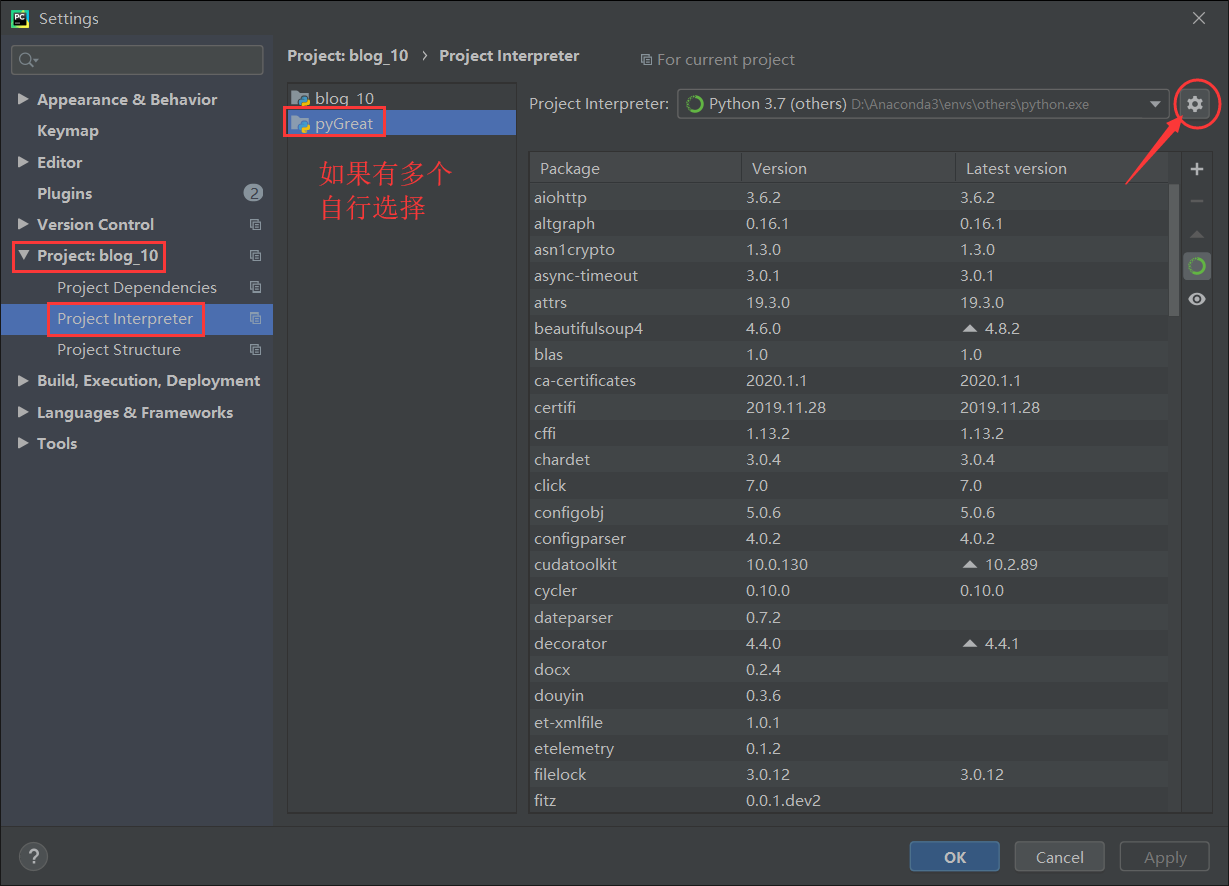This screenshot has height=886, width=1229.
Task: Click upgrade arrow beside beautifulsoup4 4.8.2
Action: (x=969, y=328)
